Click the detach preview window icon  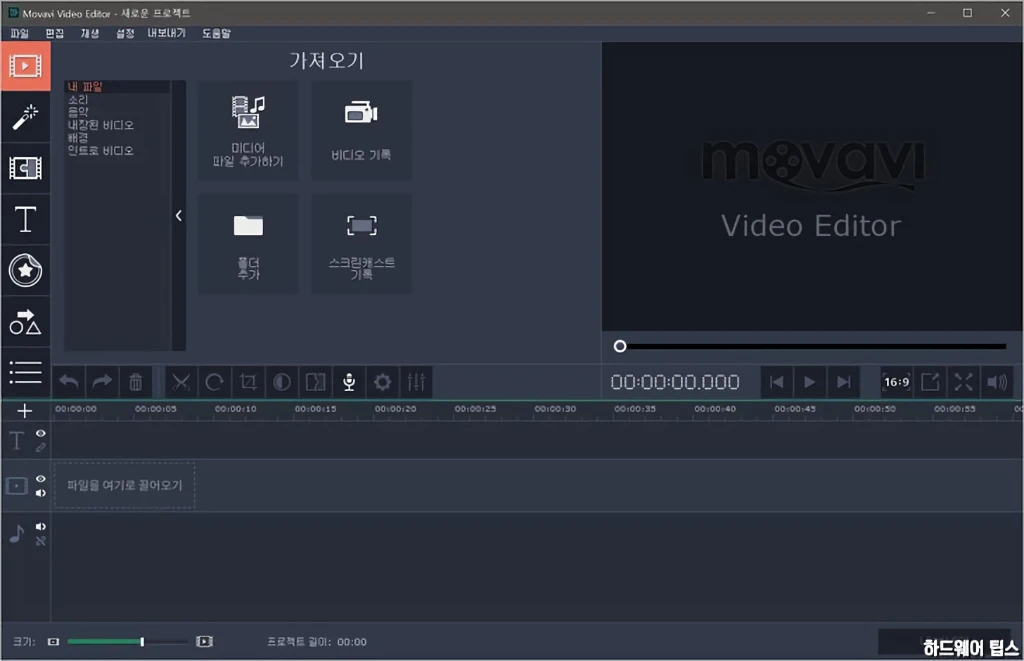click(930, 382)
